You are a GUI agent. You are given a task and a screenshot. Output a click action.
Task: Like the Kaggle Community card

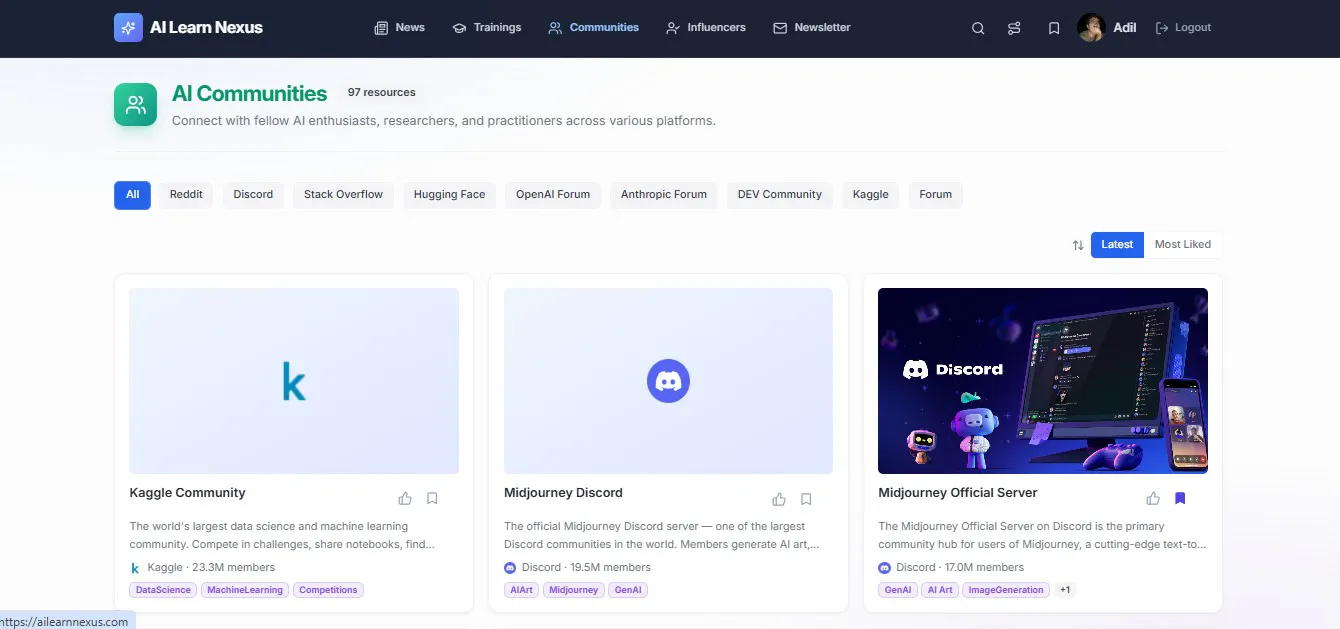(405, 498)
